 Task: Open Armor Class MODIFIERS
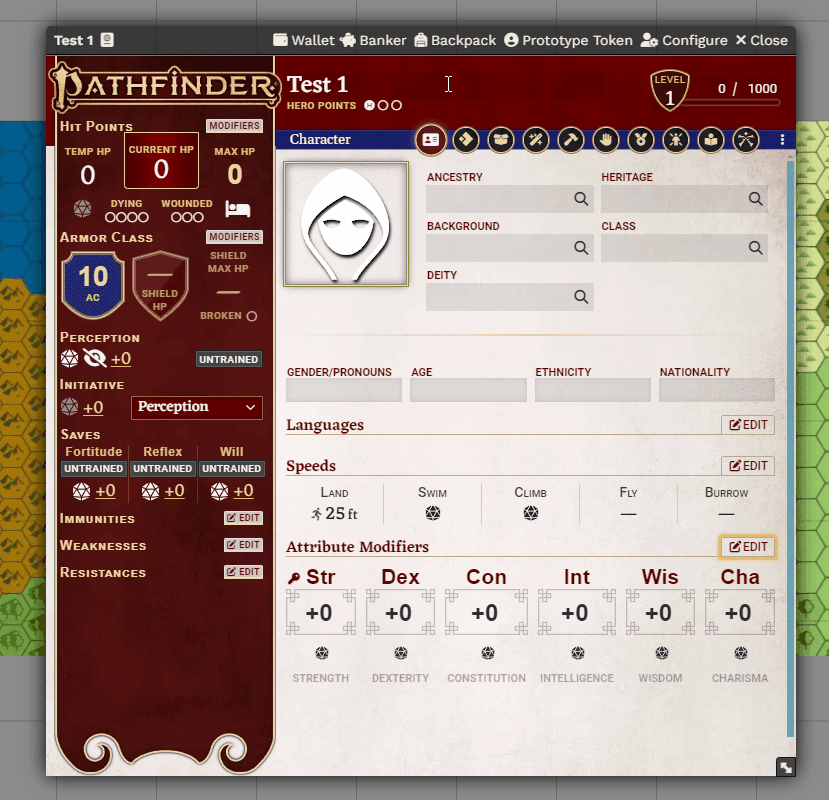[x=234, y=236]
